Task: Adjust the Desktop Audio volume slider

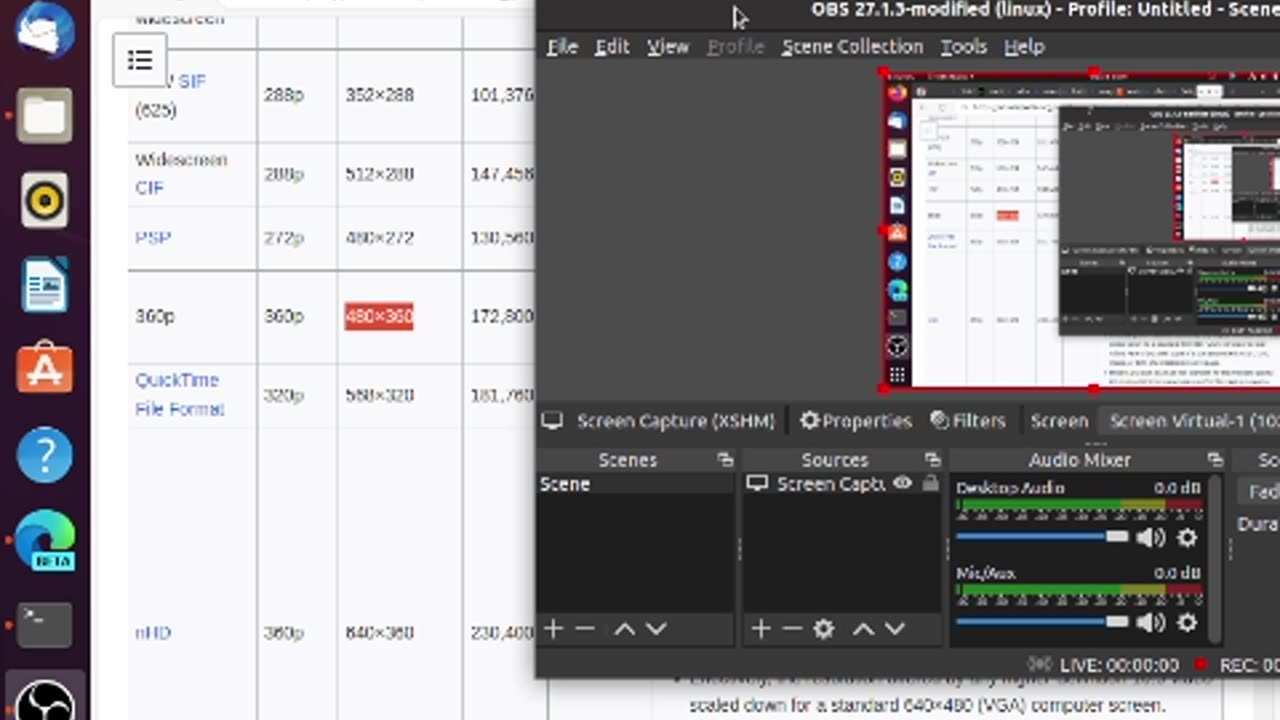Action: [1042, 537]
